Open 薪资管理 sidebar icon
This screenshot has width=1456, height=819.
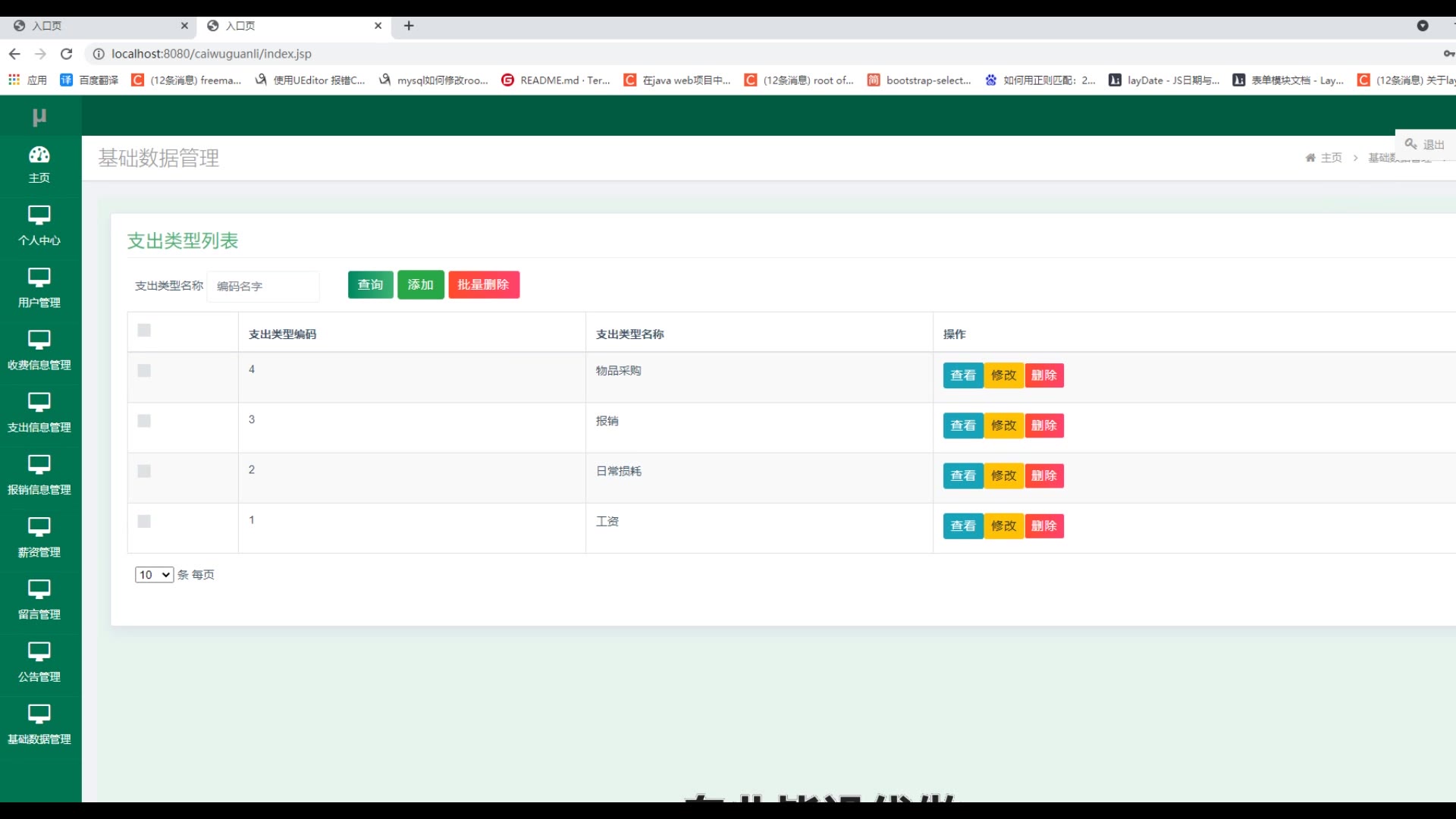39,527
